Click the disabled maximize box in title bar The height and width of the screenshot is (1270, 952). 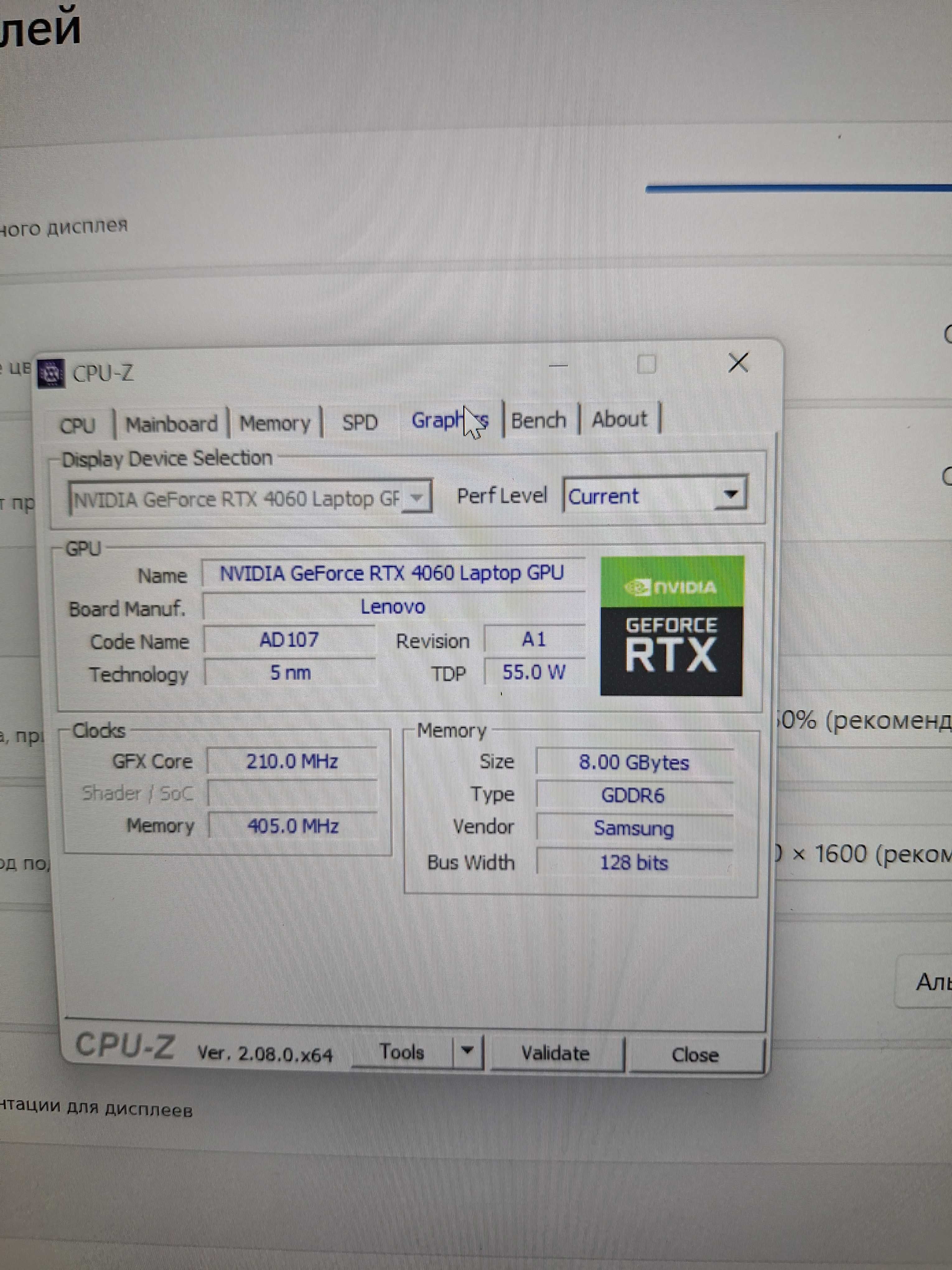point(647,364)
